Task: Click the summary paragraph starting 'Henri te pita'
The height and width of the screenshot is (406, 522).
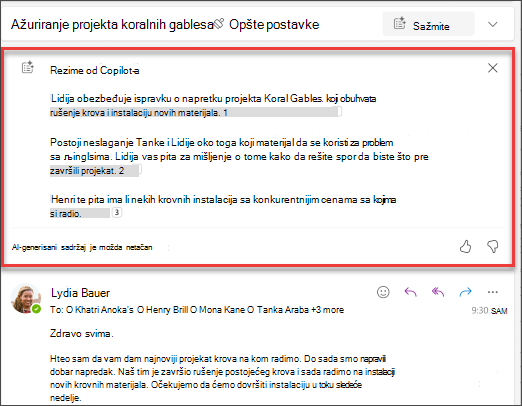Action: [x=223, y=206]
